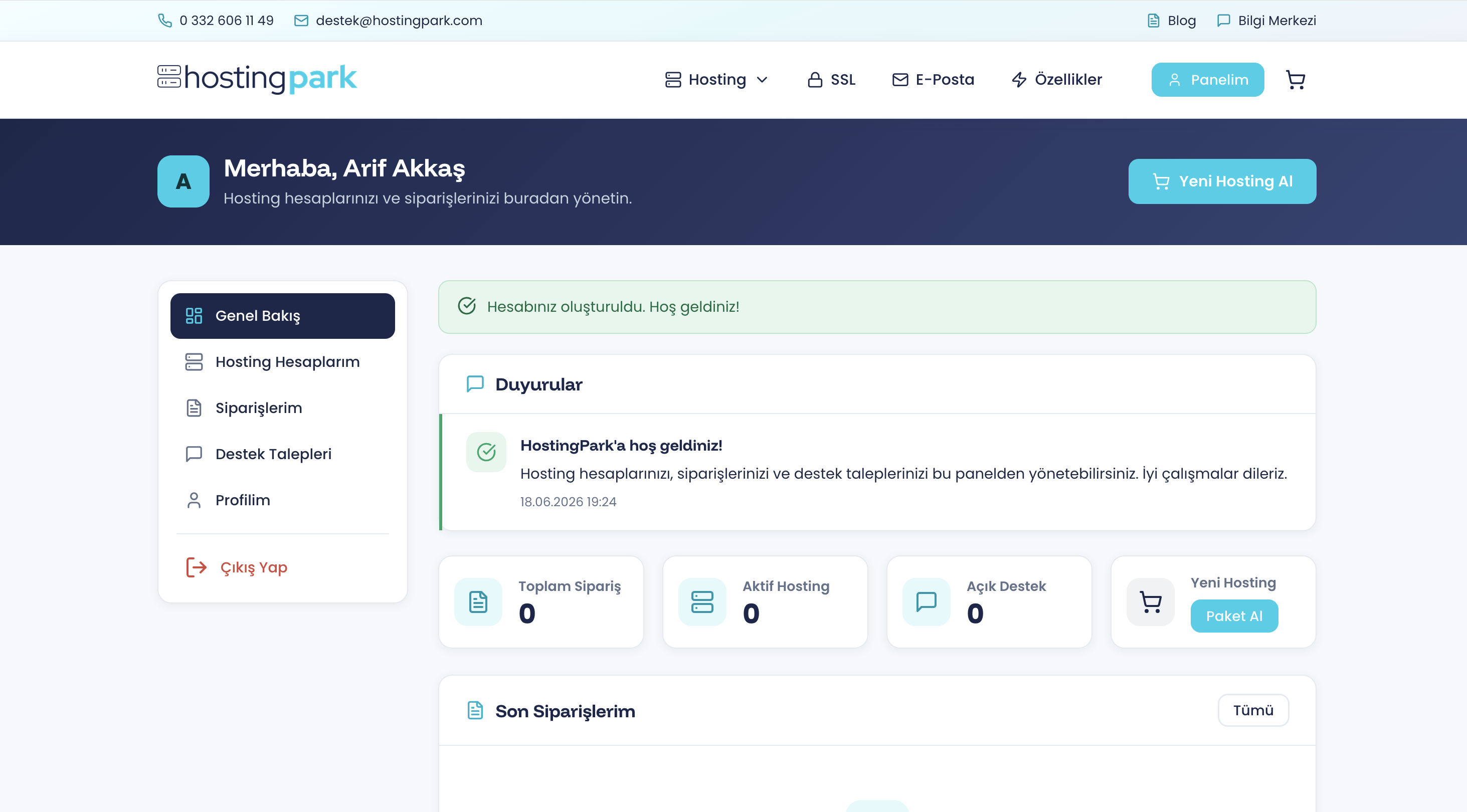Open the Blog link
1467x812 pixels.
(x=1171, y=21)
